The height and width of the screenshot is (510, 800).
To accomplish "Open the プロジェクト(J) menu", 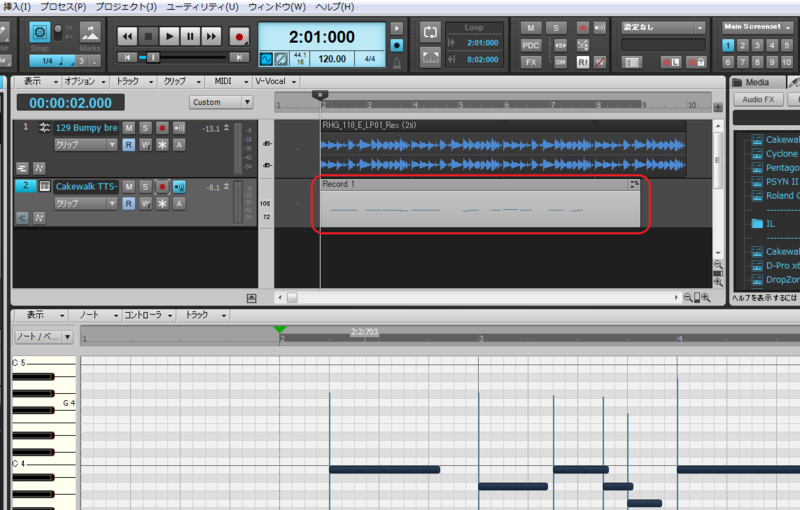I will pyautogui.click(x=126, y=7).
